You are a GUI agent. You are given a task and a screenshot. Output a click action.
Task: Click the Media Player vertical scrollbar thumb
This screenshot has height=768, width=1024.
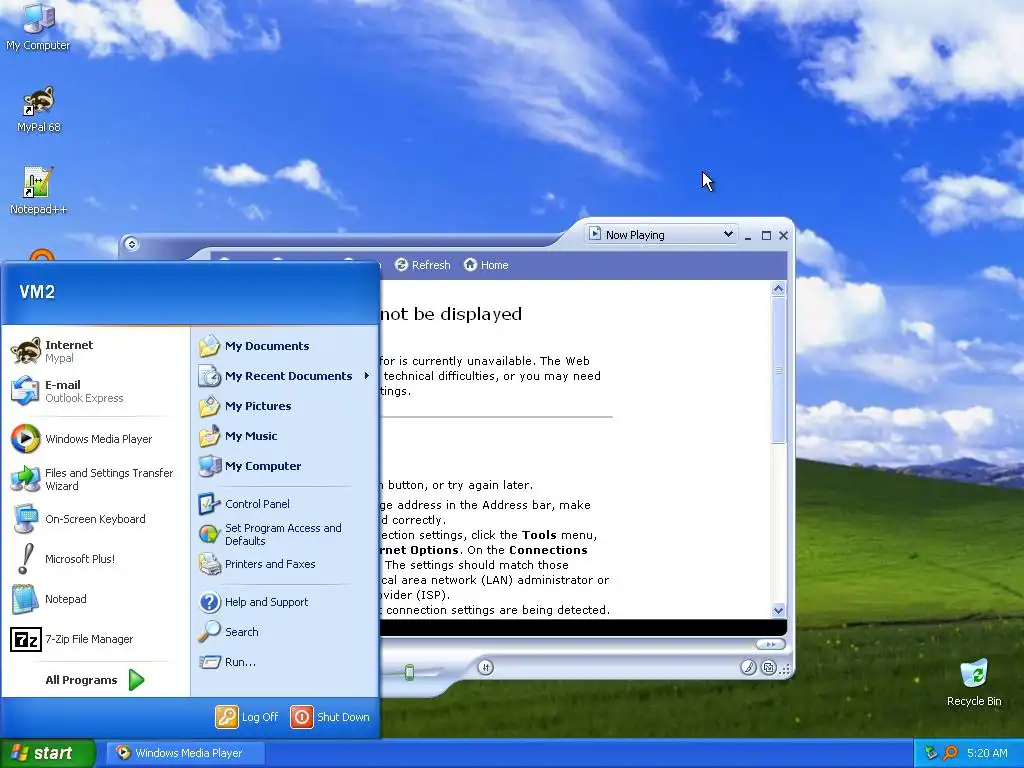(x=778, y=370)
